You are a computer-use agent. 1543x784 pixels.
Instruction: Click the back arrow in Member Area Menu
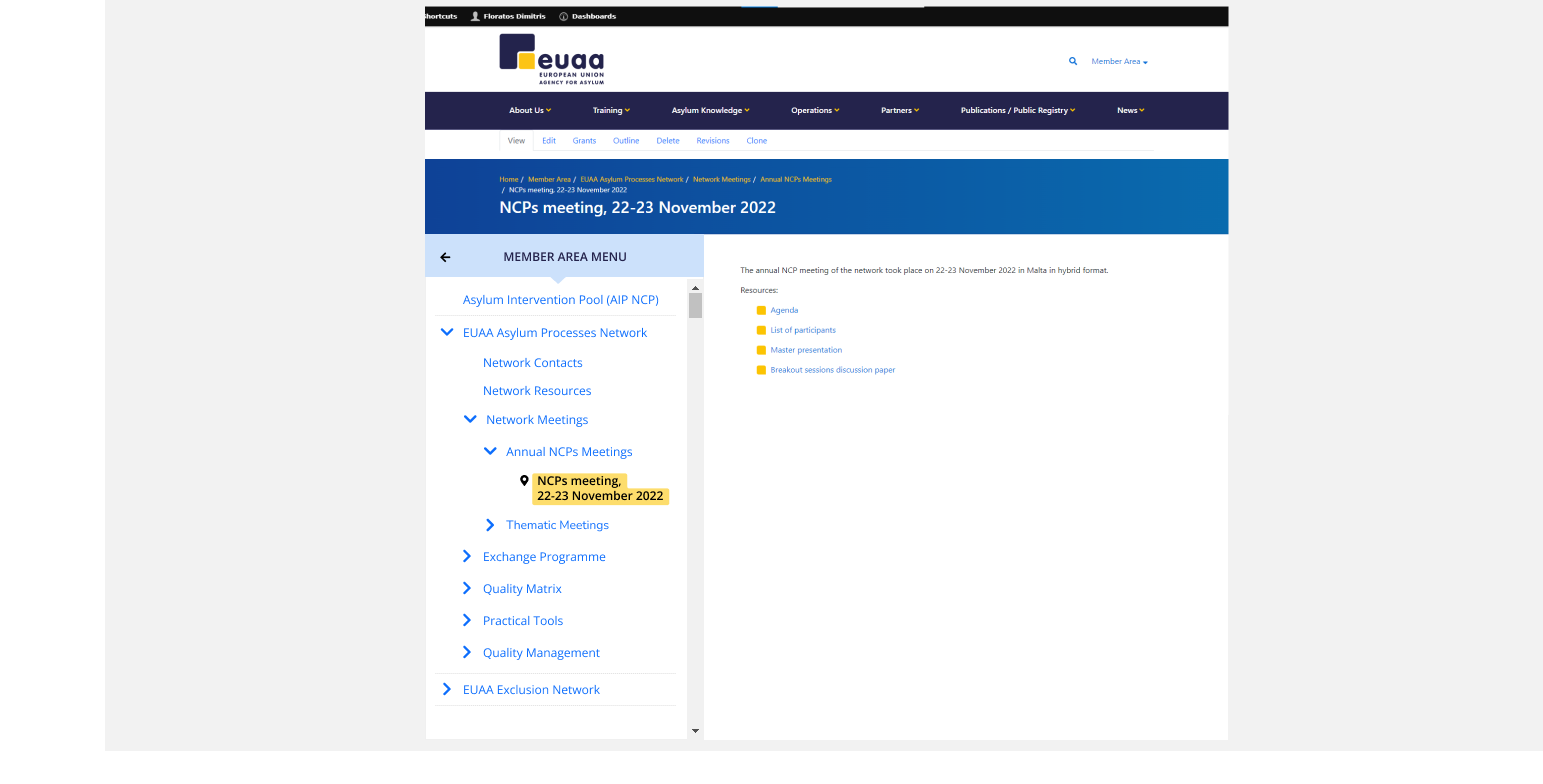click(x=445, y=256)
